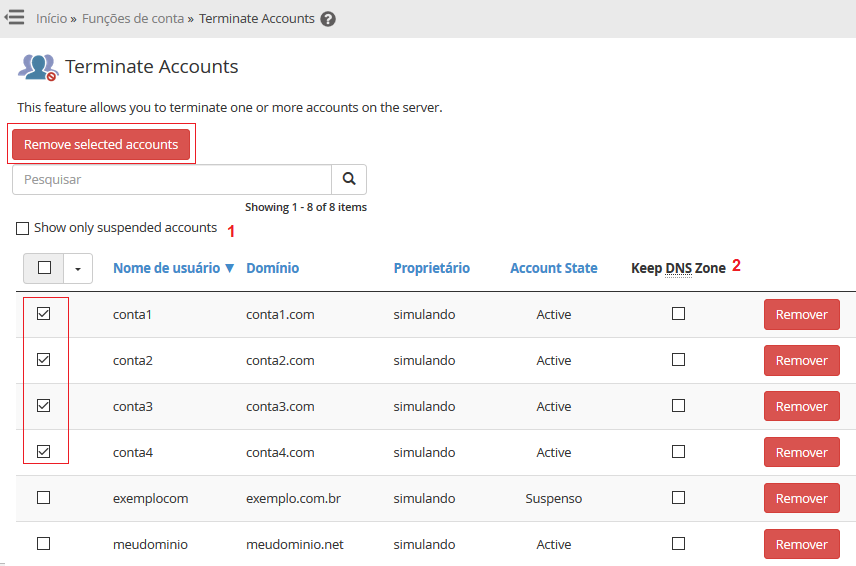Click the conta4.com domain cell

pyautogui.click(x=280, y=452)
